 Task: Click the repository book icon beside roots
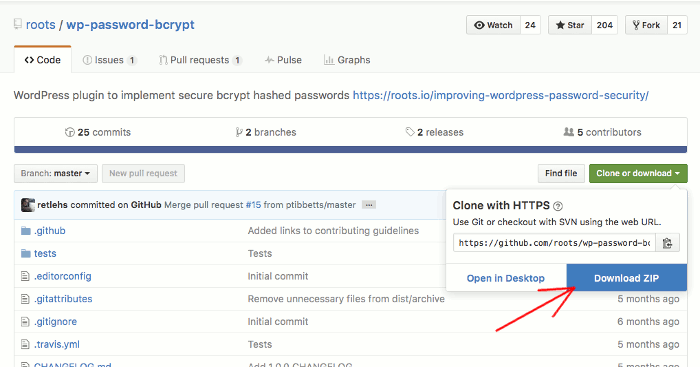[x=17, y=24]
